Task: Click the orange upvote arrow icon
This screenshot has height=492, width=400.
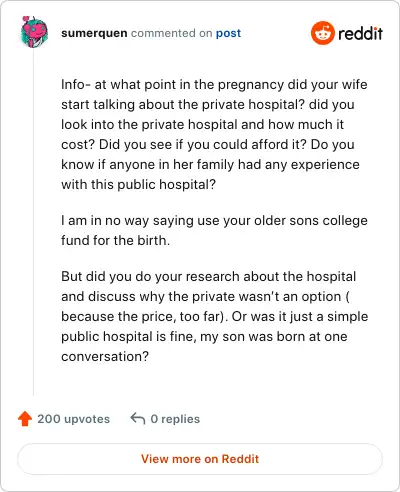Action: [x=25, y=419]
